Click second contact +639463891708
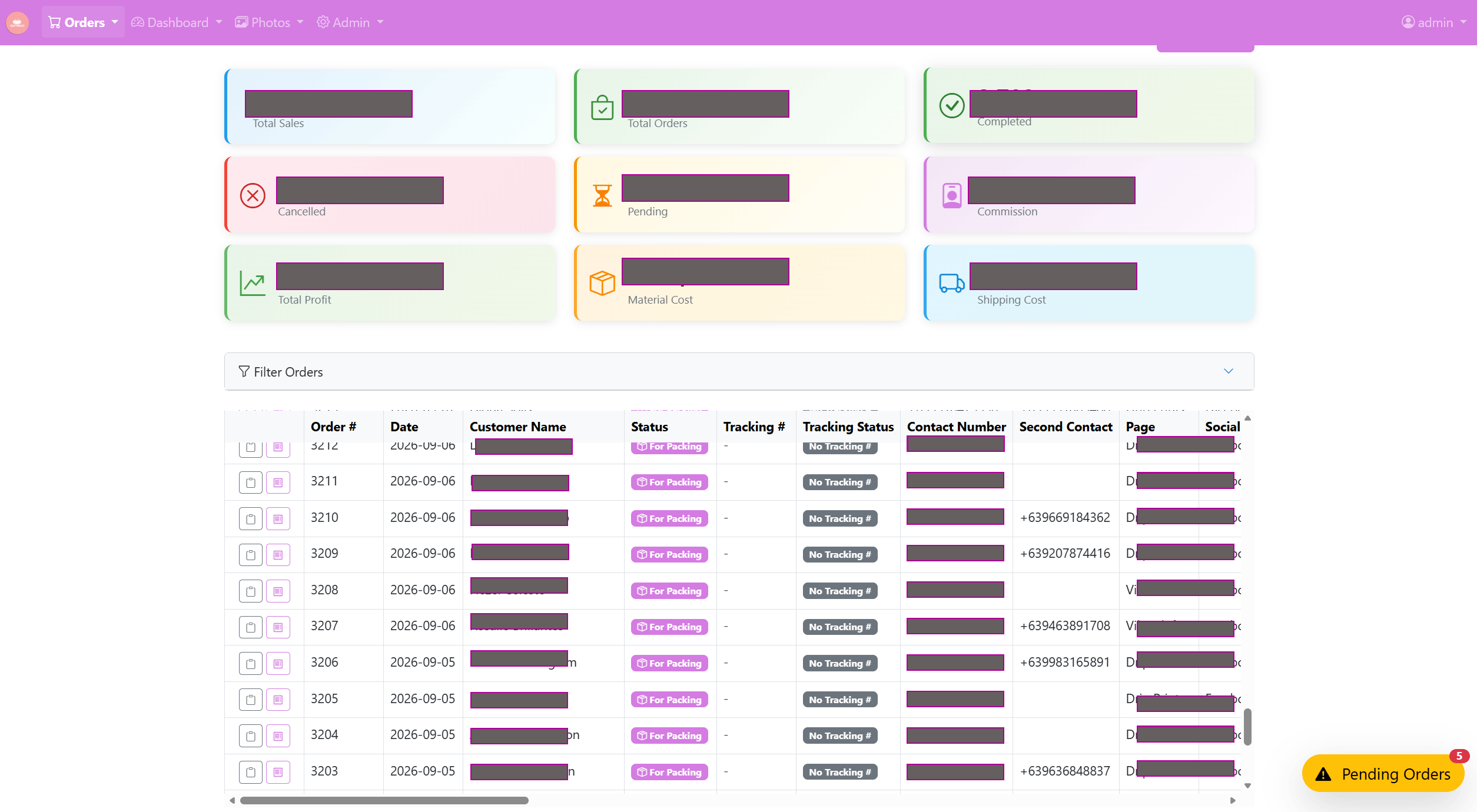 coord(1065,626)
